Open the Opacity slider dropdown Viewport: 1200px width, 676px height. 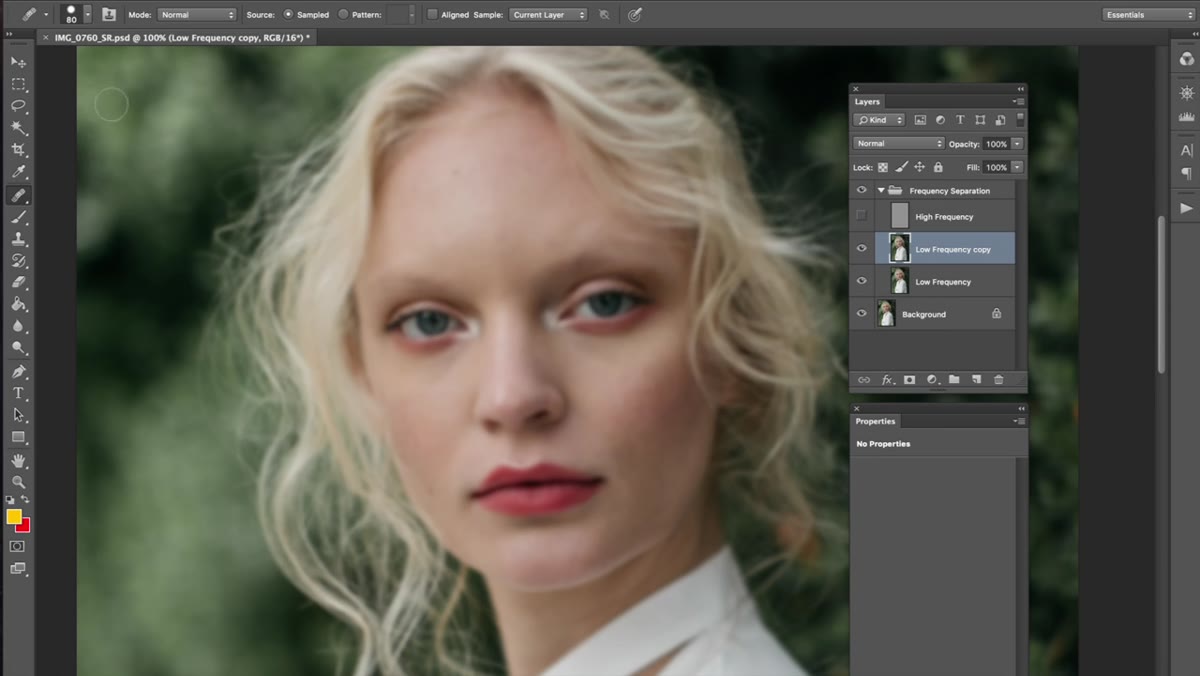[x=1017, y=144]
